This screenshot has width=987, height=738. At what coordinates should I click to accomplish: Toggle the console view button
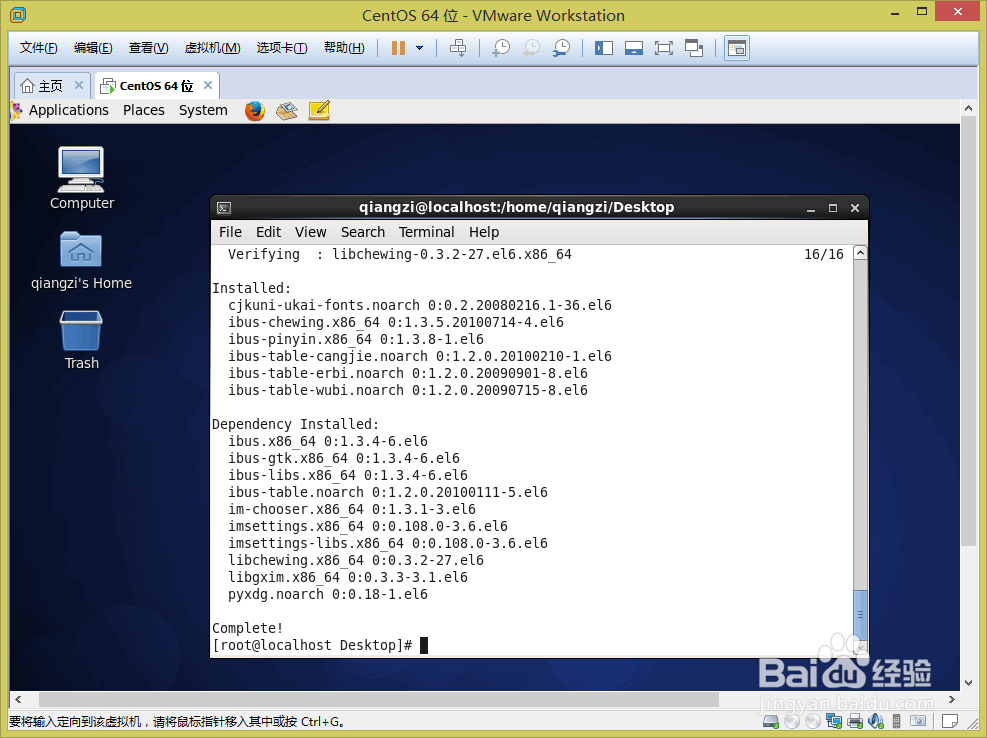click(x=736, y=48)
